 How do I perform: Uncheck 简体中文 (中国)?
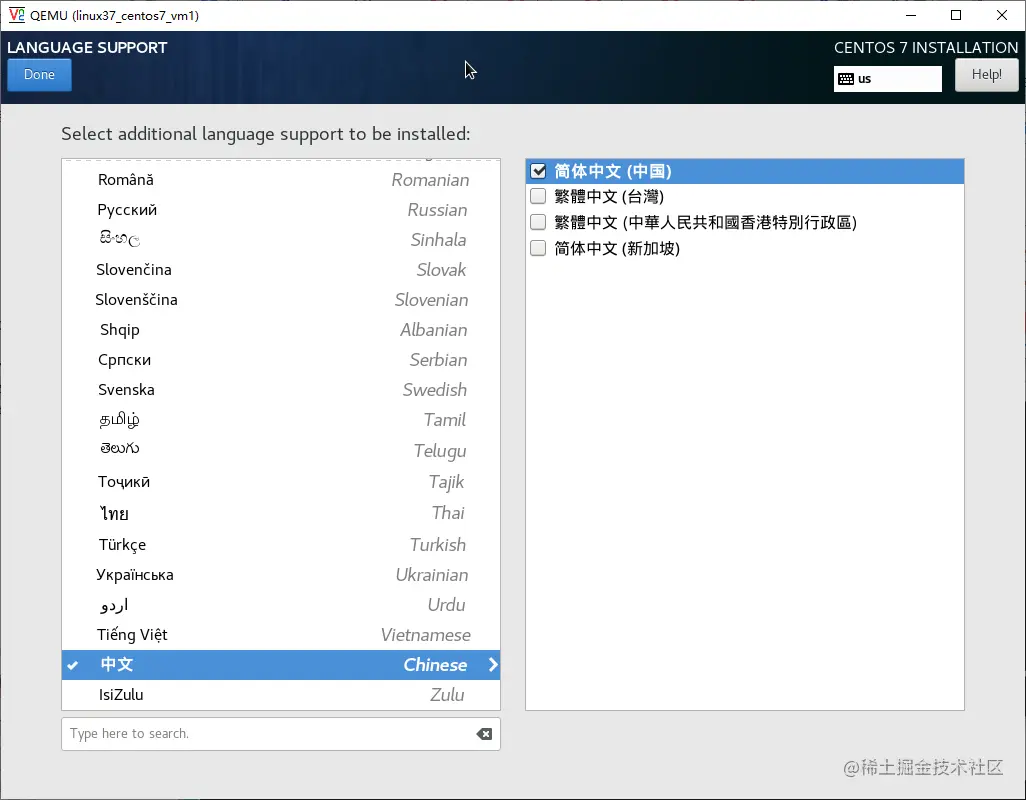pyautogui.click(x=538, y=171)
